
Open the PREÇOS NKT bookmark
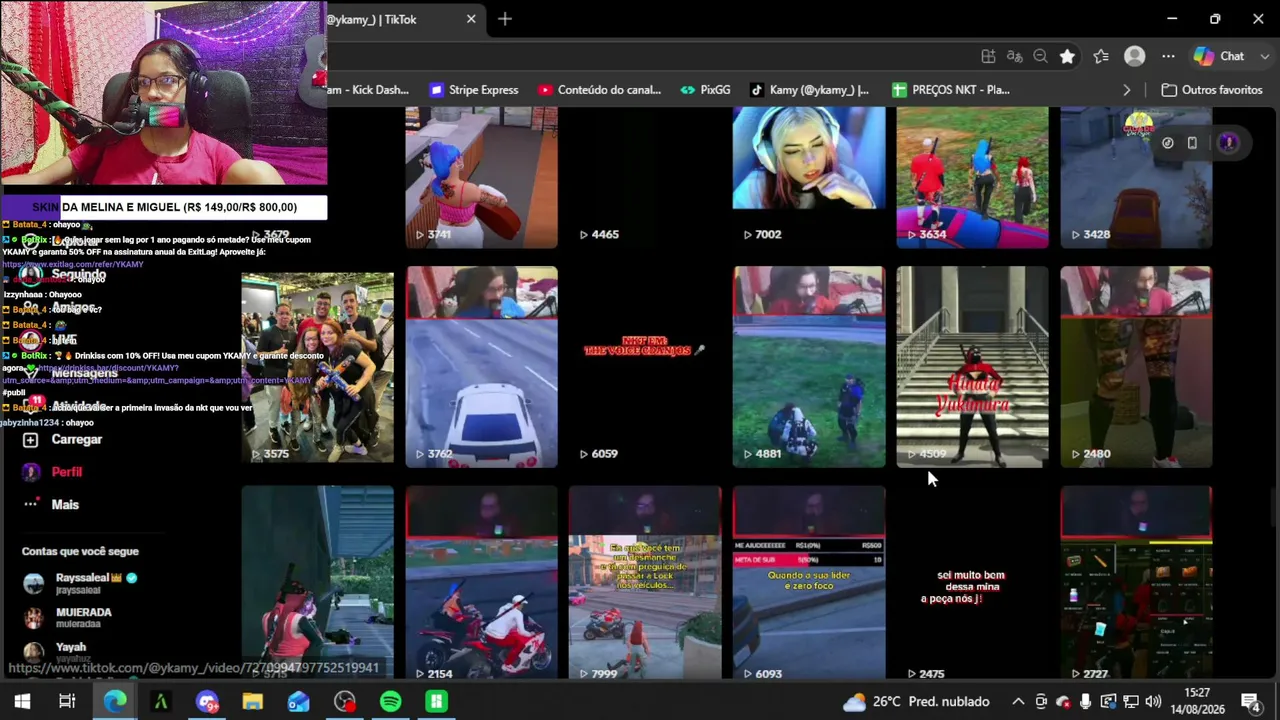[950, 90]
